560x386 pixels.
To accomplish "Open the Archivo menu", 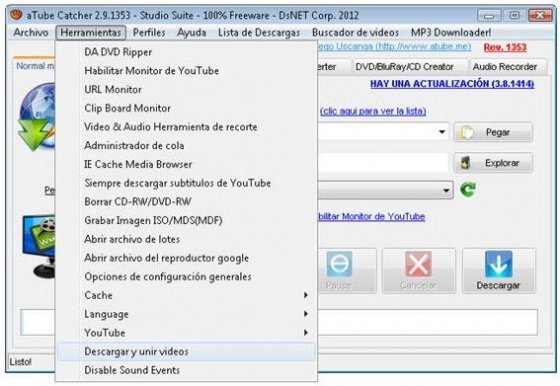I will click(31, 32).
